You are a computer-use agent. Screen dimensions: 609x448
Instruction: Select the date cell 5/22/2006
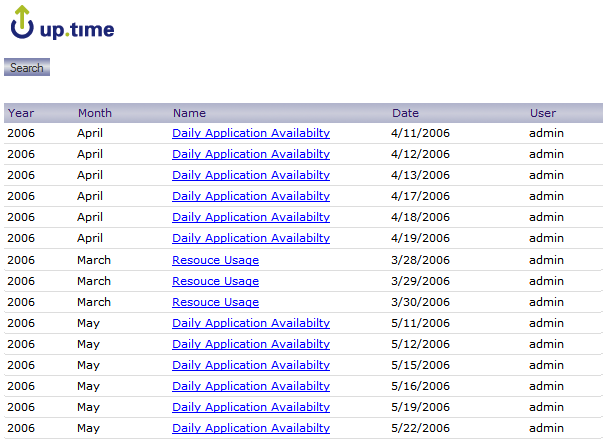click(x=420, y=428)
